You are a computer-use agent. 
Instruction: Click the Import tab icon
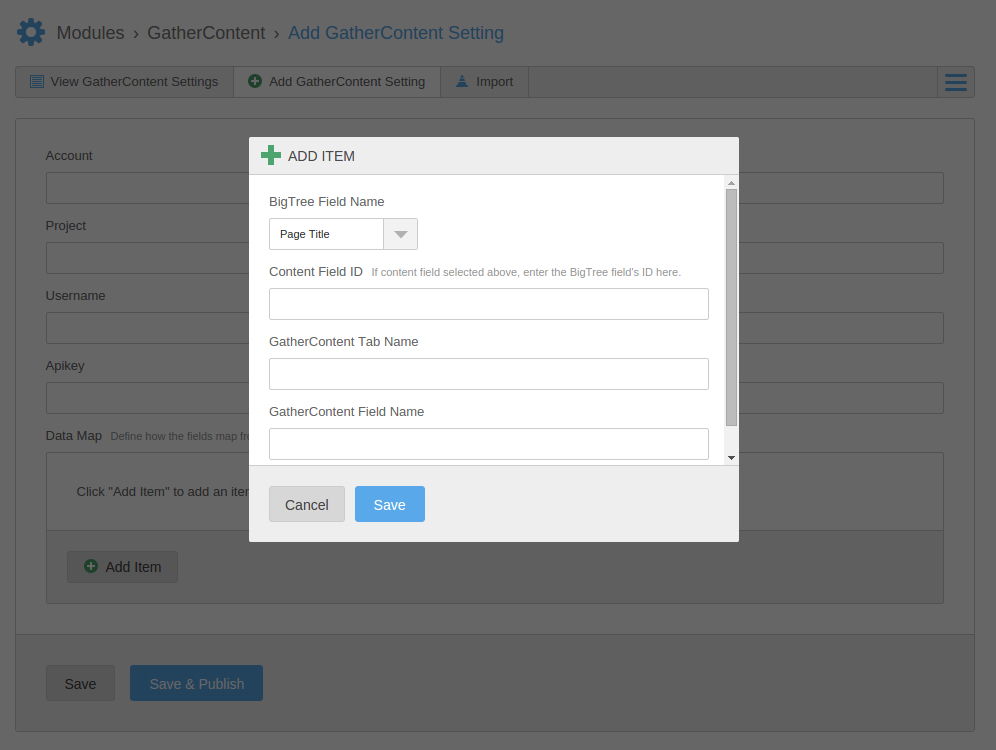462,81
